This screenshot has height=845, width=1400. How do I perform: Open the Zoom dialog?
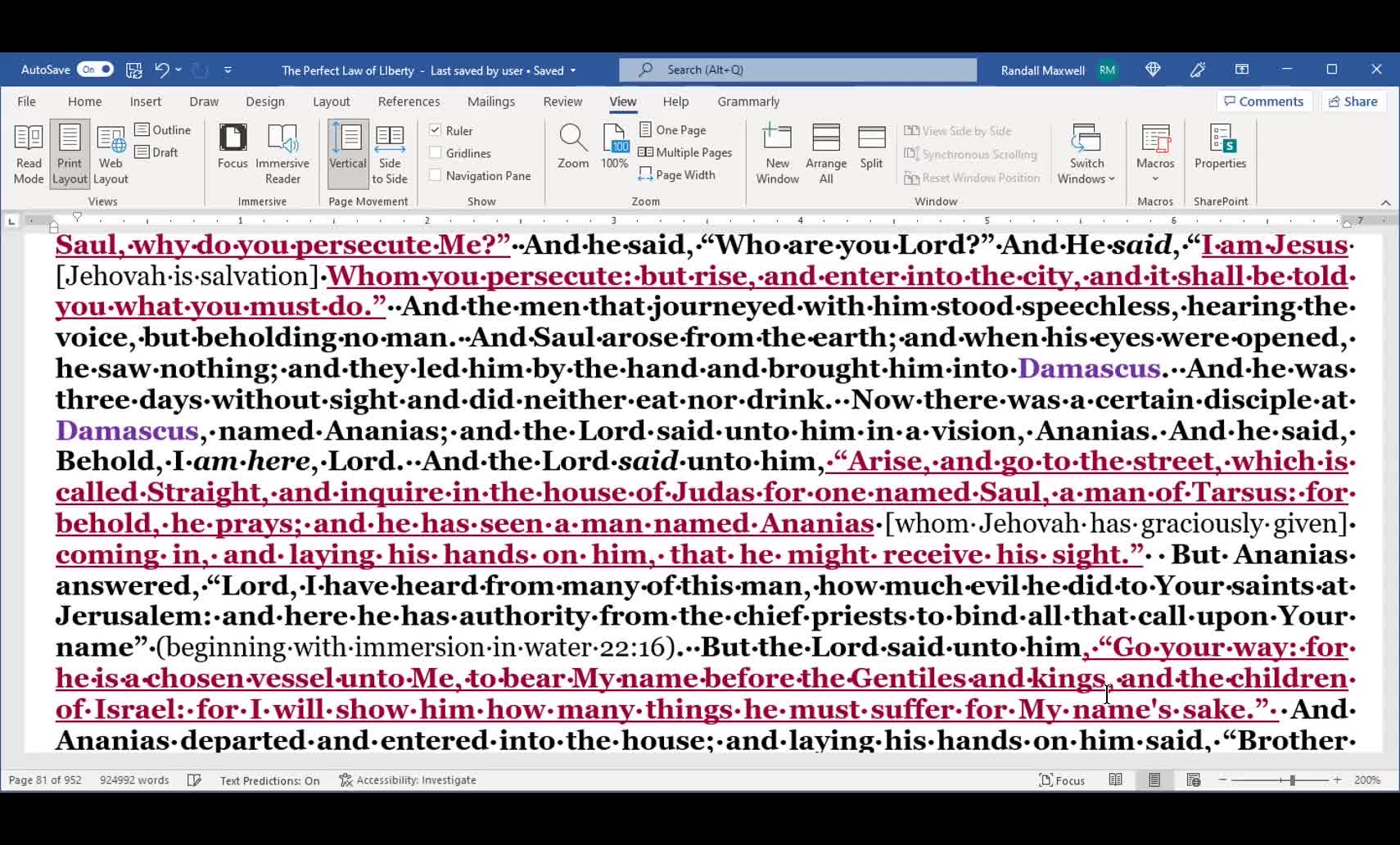point(573,146)
